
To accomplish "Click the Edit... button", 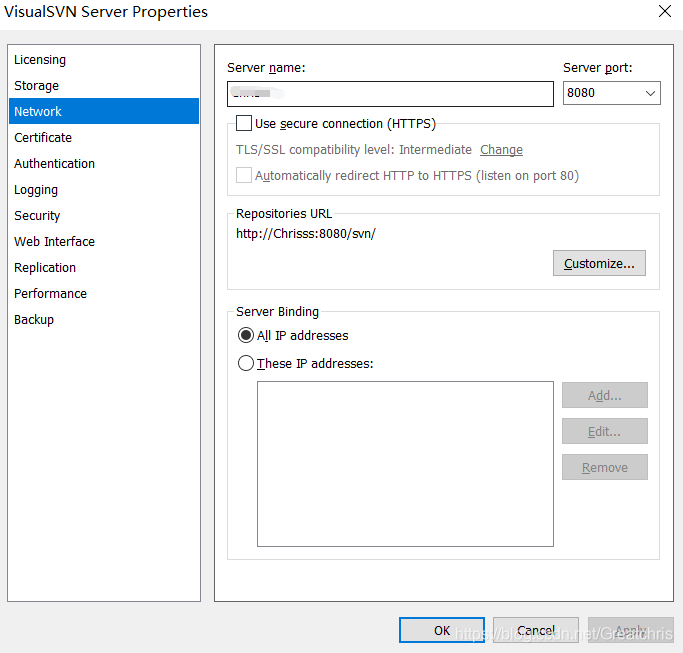I will (x=605, y=431).
